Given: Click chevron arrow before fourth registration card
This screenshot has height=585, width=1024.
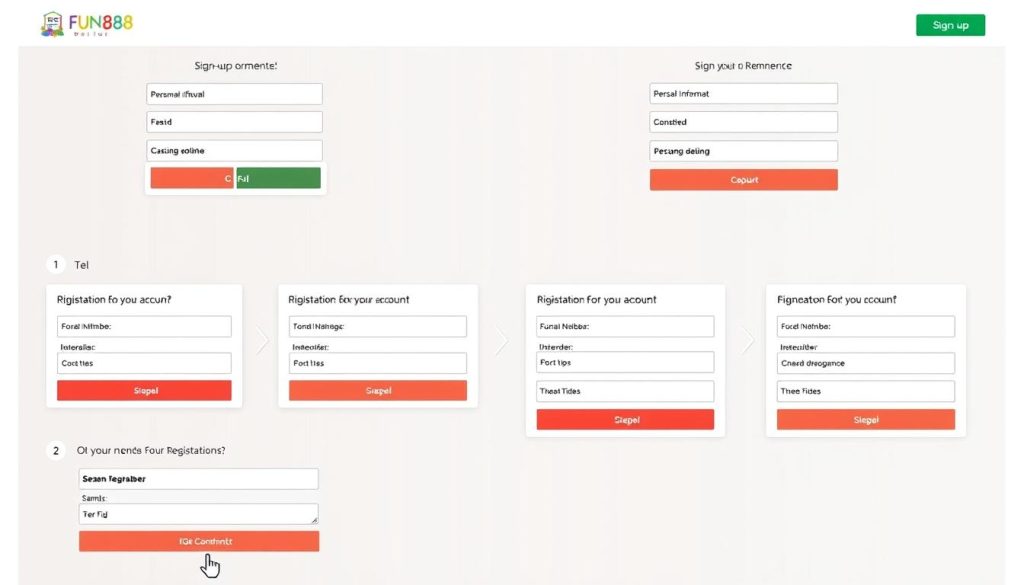Looking at the screenshot, I should click(748, 340).
